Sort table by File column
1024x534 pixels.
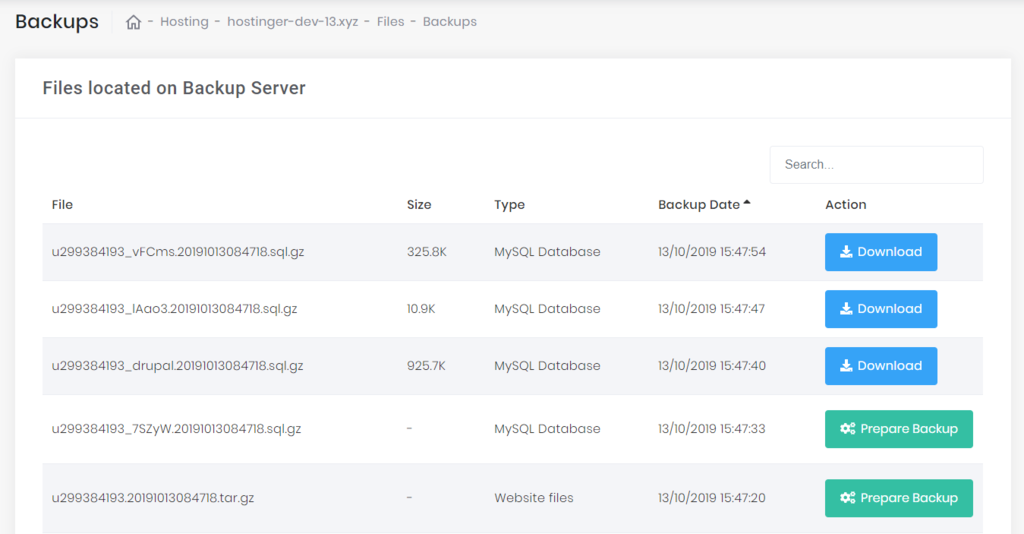point(62,205)
